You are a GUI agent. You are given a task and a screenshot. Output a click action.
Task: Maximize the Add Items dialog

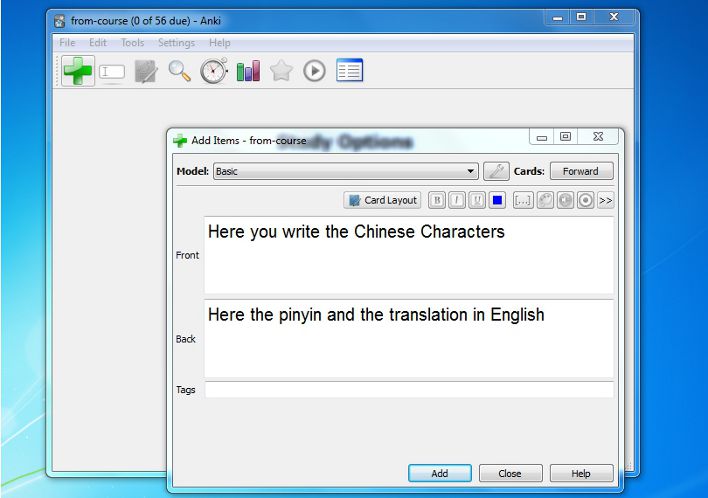pos(565,136)
